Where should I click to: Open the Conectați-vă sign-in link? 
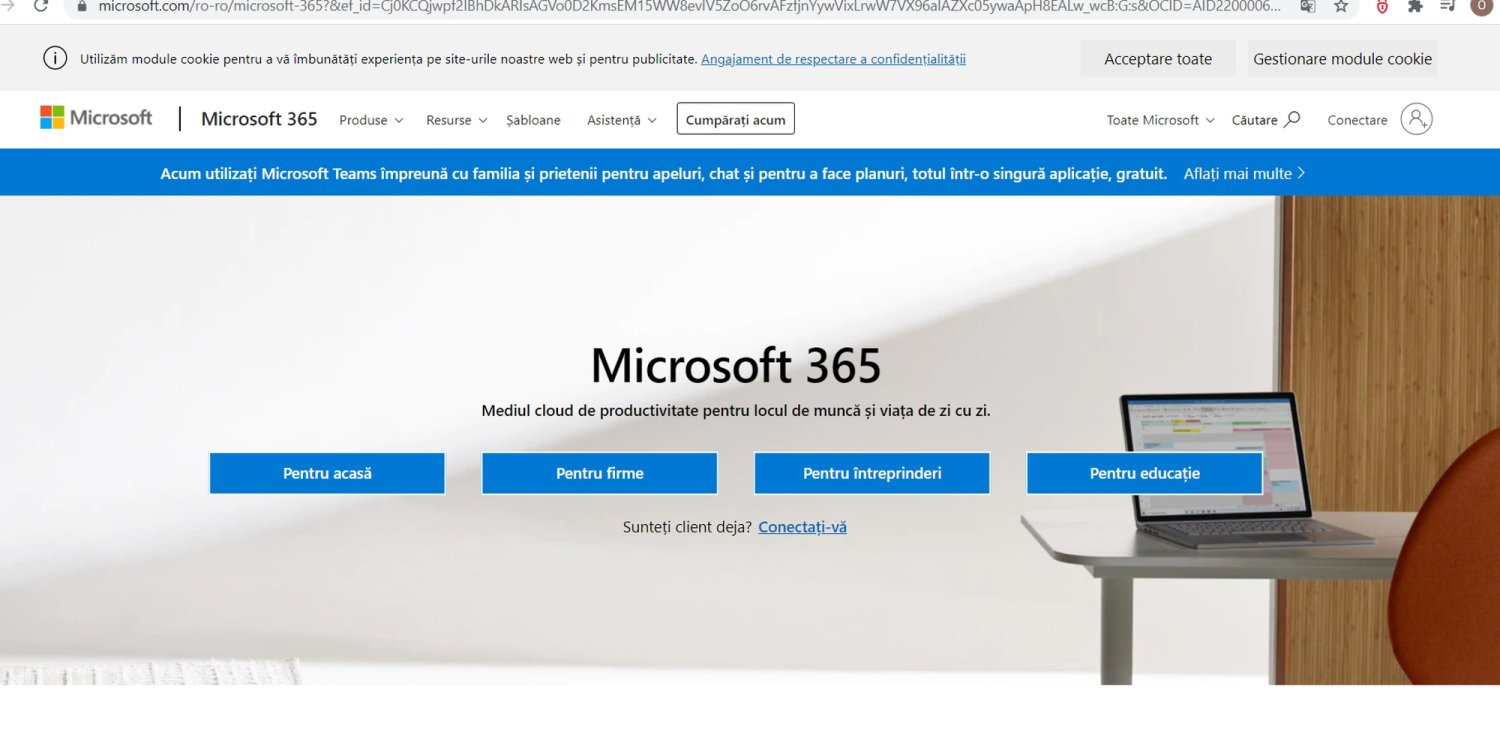point(802,526)
